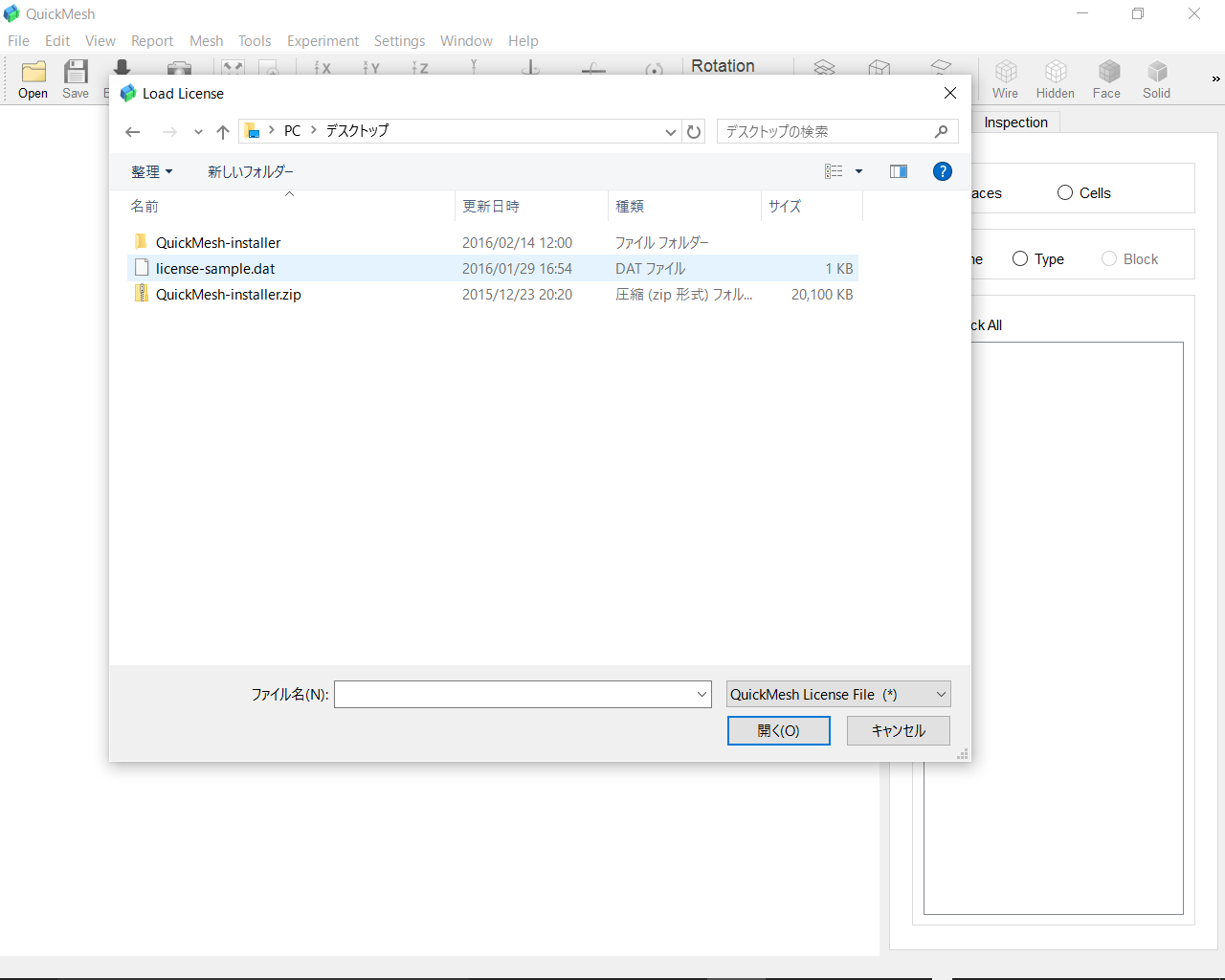Open the file name history dropdown

(x=702, y=694)
